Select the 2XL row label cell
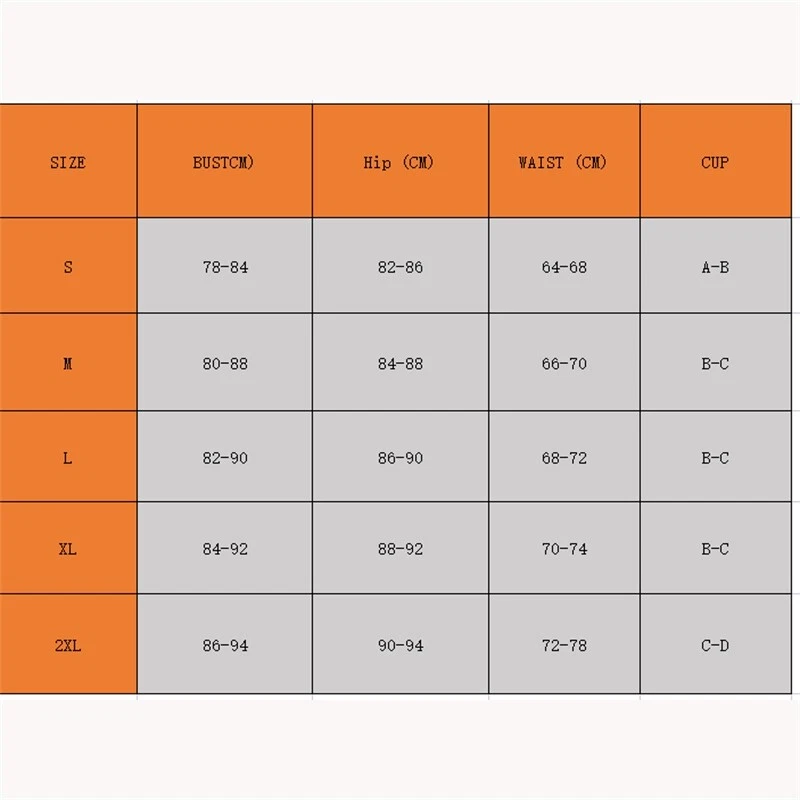The width and height of the screenshot is (800, 800). coord(68,645)
